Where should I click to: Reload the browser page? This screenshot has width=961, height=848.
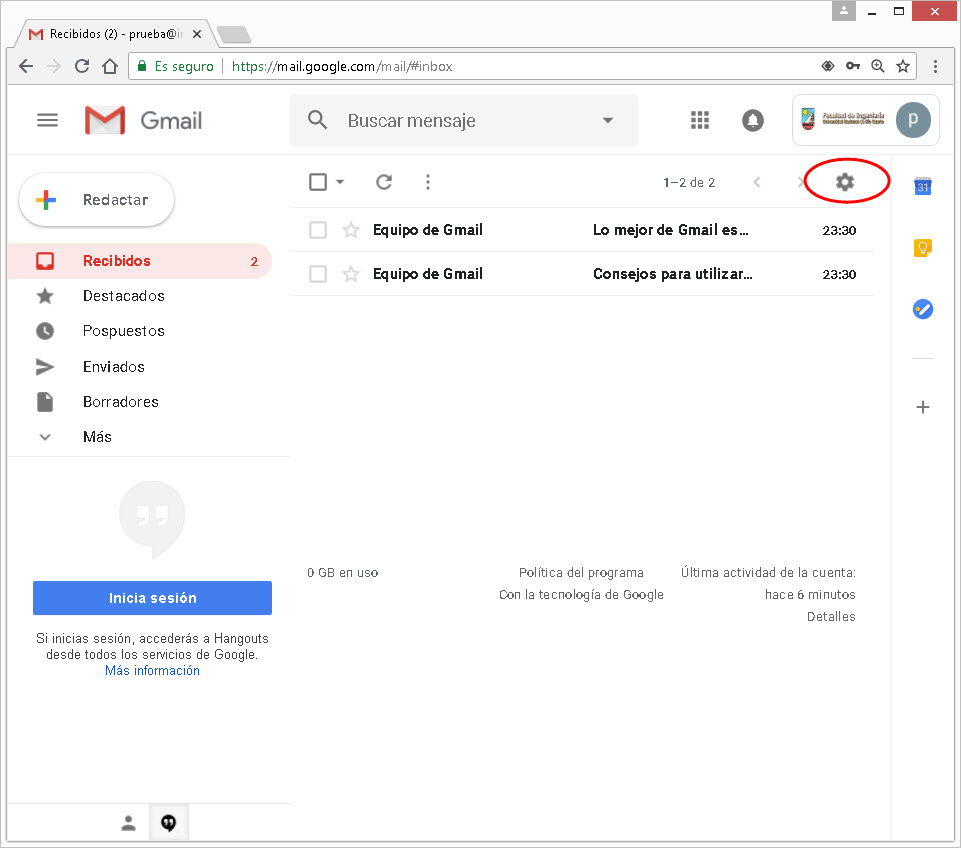tap(82, 66)
